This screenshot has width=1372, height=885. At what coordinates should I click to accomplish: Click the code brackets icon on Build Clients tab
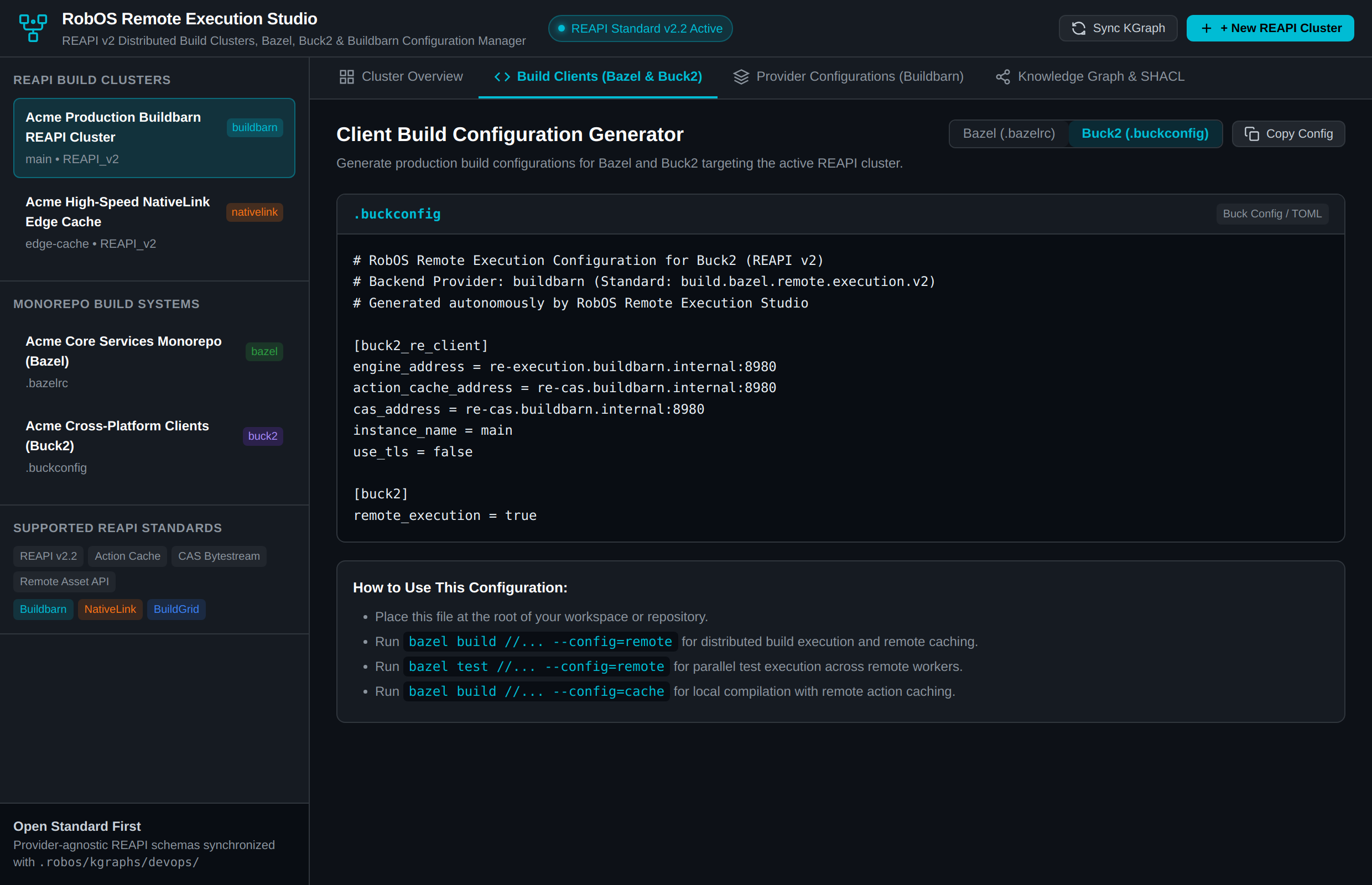[502, 77]
